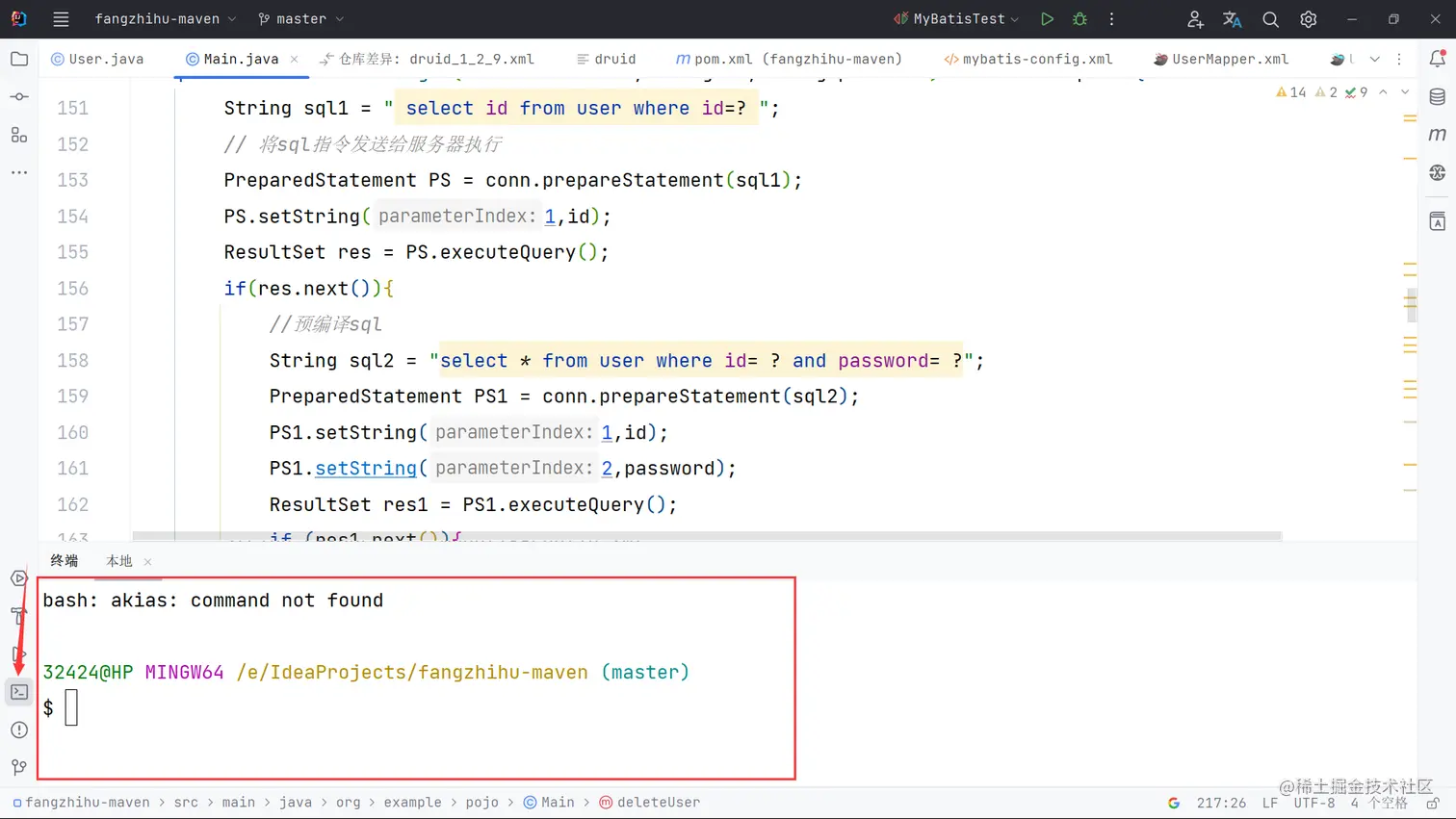Screen dimensions: 1456x819
Task: Click line number 158 in gutter
Action: 72,361
